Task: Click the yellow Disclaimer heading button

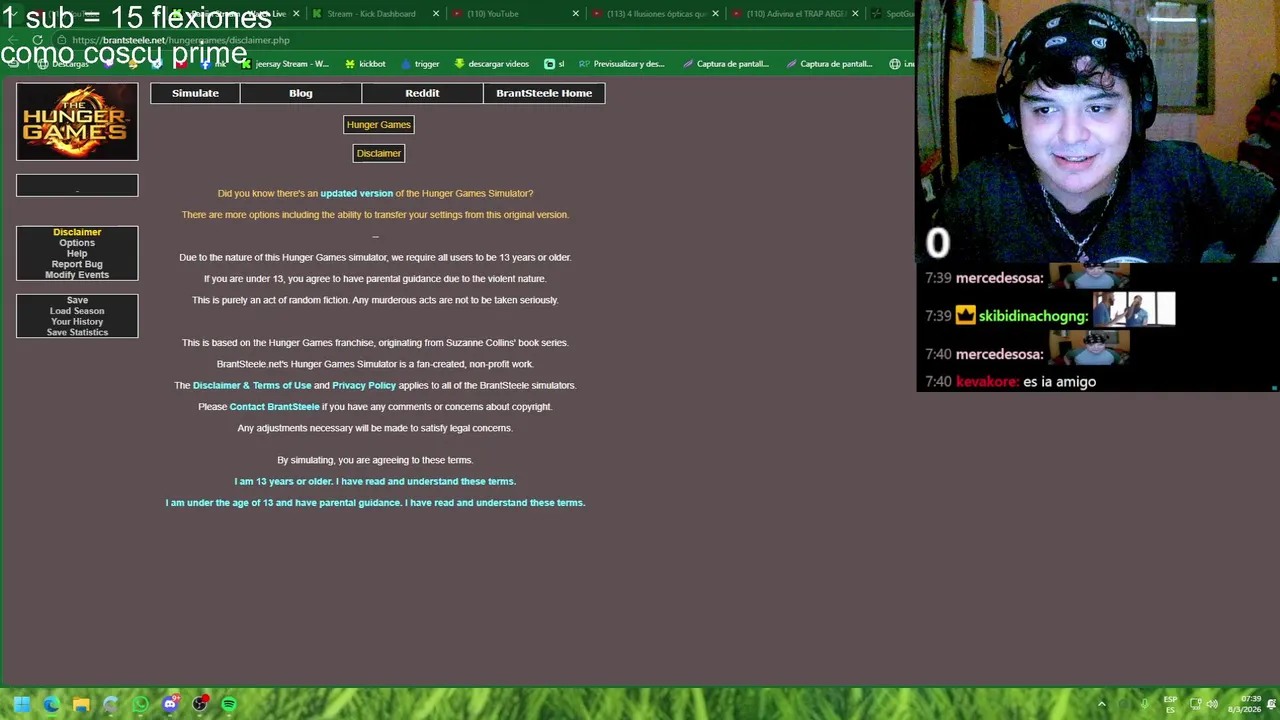Action: point(379,153)
